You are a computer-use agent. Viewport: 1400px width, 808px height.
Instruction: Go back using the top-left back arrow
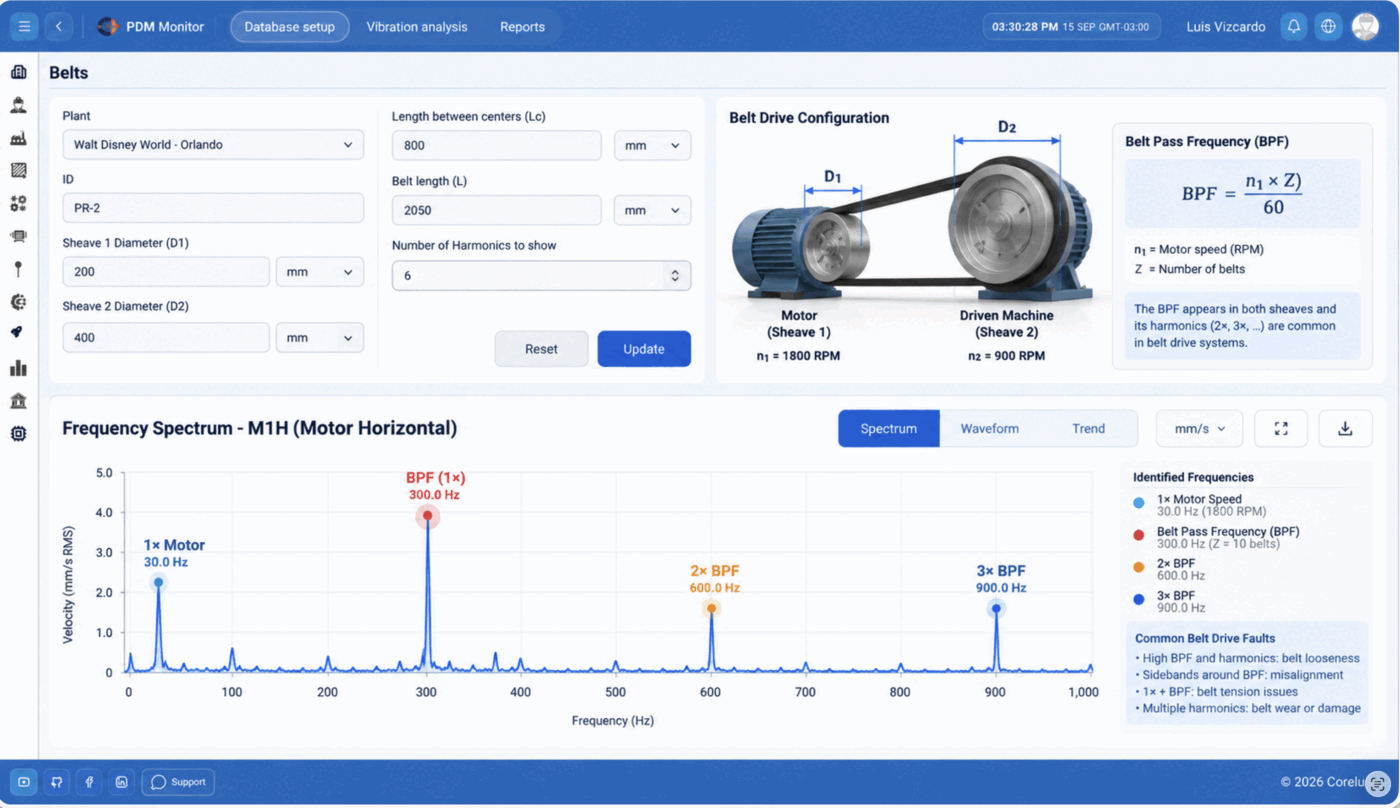[x=59, y=27]
